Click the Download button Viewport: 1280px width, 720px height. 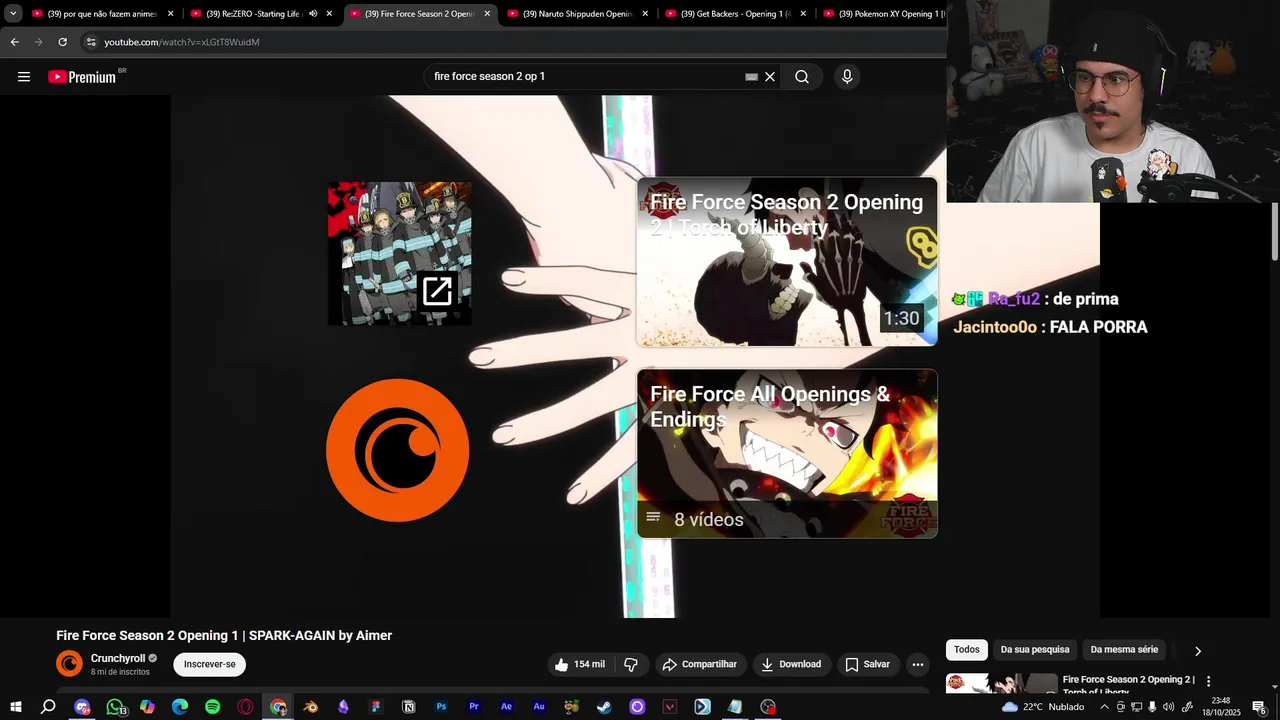coord(790,664)
